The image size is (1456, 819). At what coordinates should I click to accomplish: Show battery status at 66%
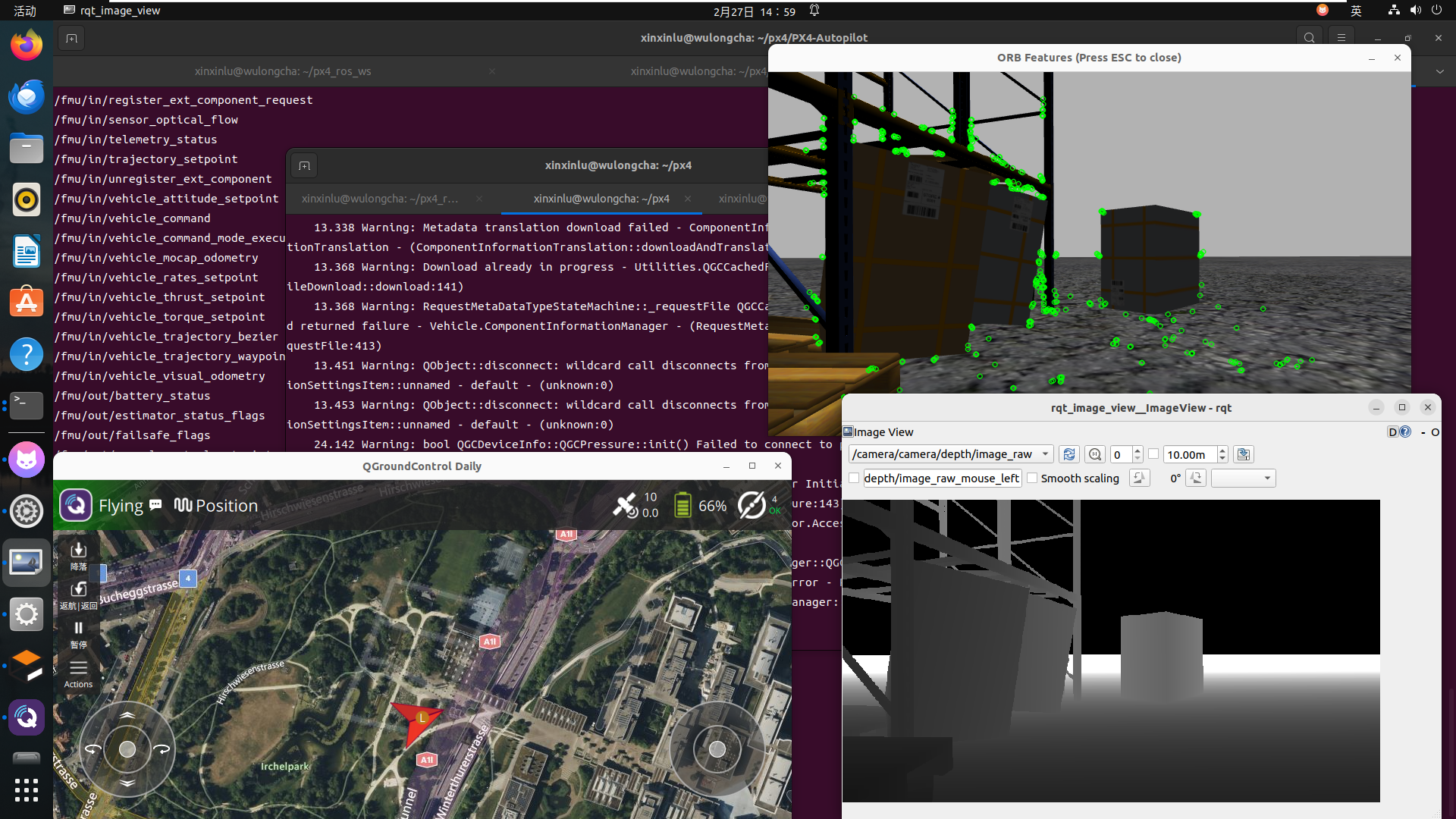(x=700, y=505)
